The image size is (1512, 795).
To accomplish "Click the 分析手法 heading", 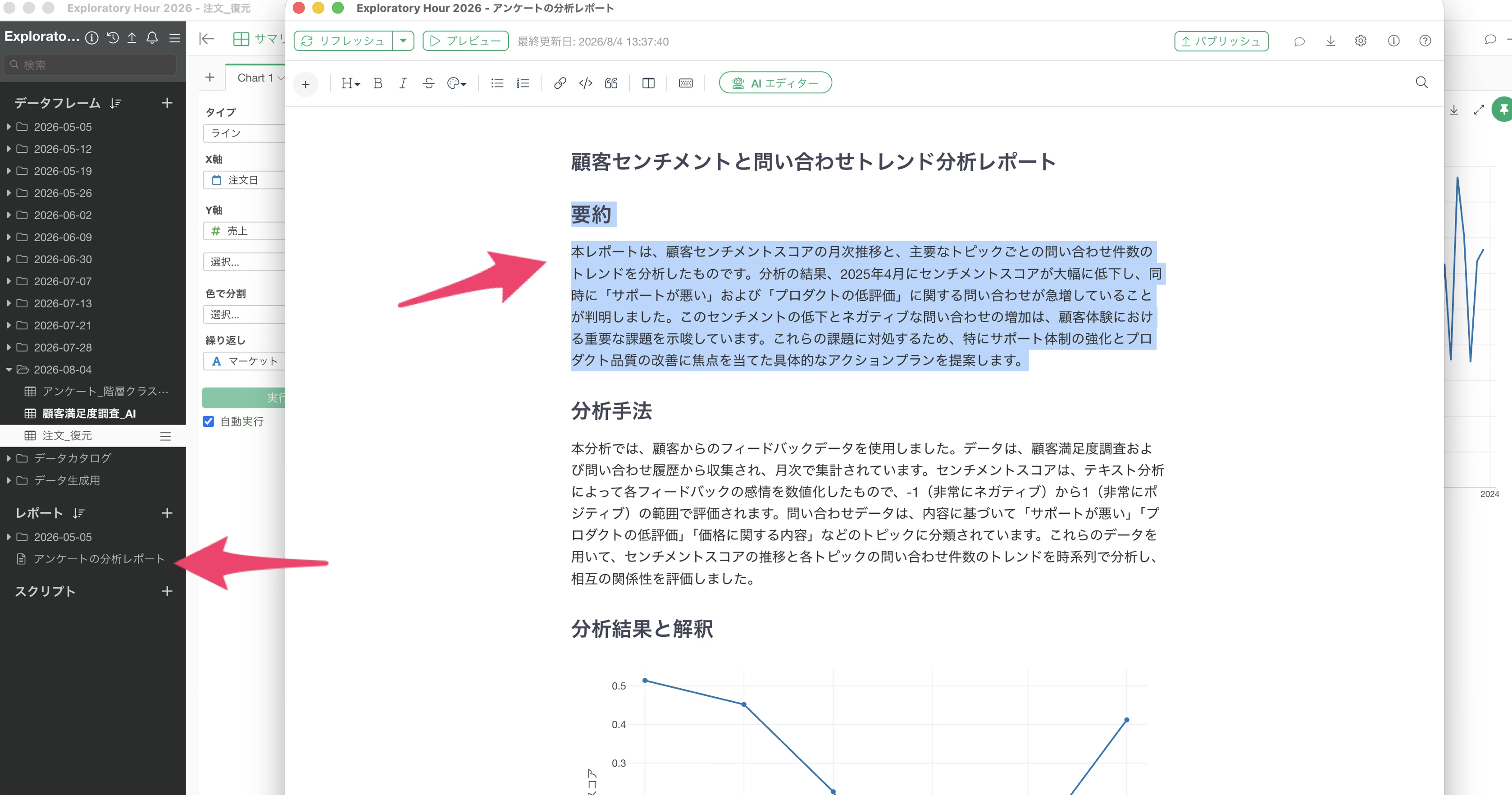I will [x=612, y=411].
